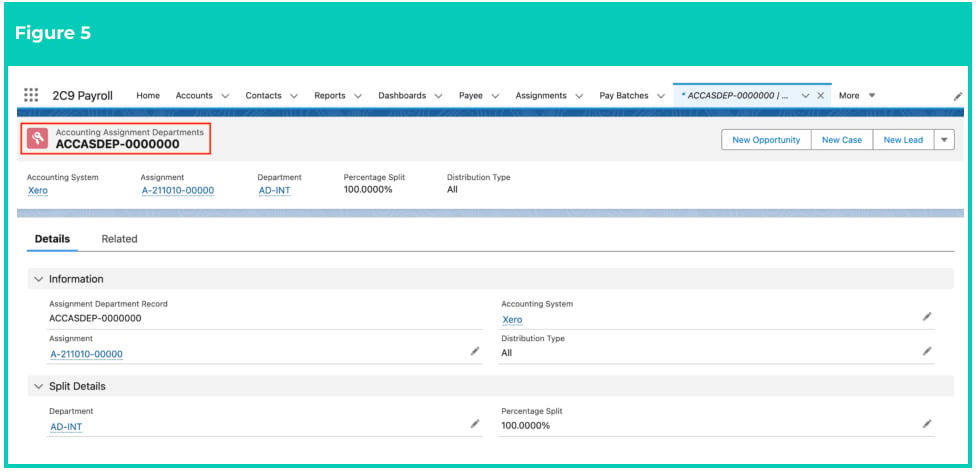This screenshot has height=472, width=976.
Task: Click the Distribution Type value All in highlights
Action: point(453,189)
